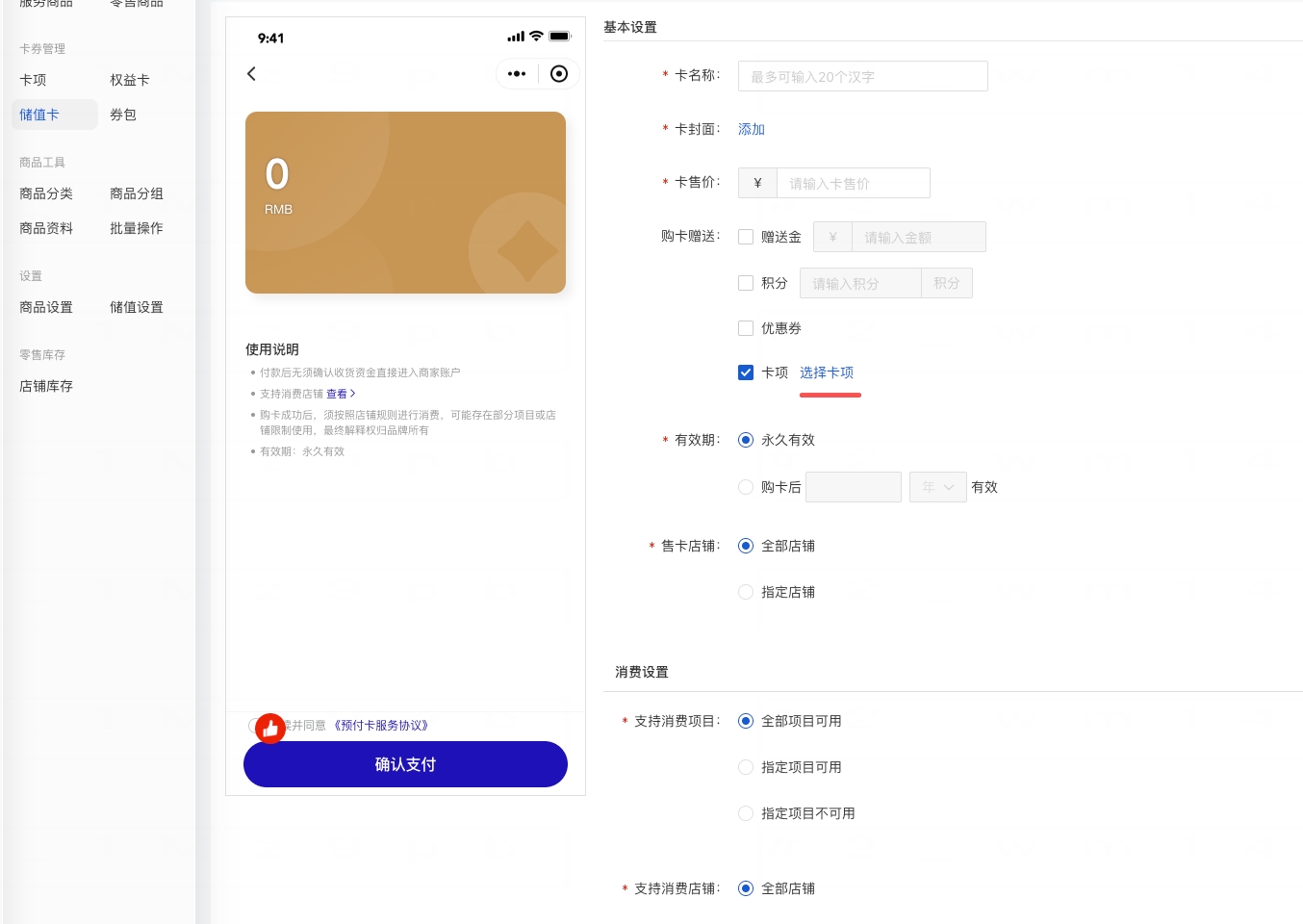Open 店铺库存 in the sidebar
This screenshot has width=1303, height=924.
click(46, 386)
